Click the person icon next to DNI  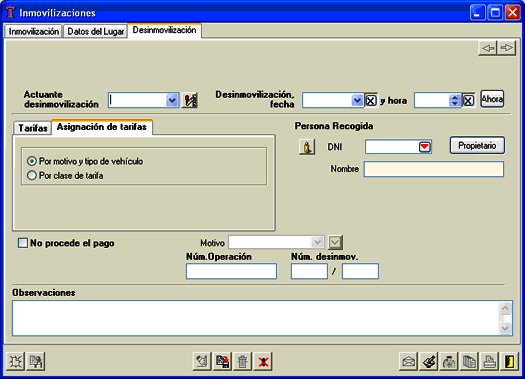point(307,147)
